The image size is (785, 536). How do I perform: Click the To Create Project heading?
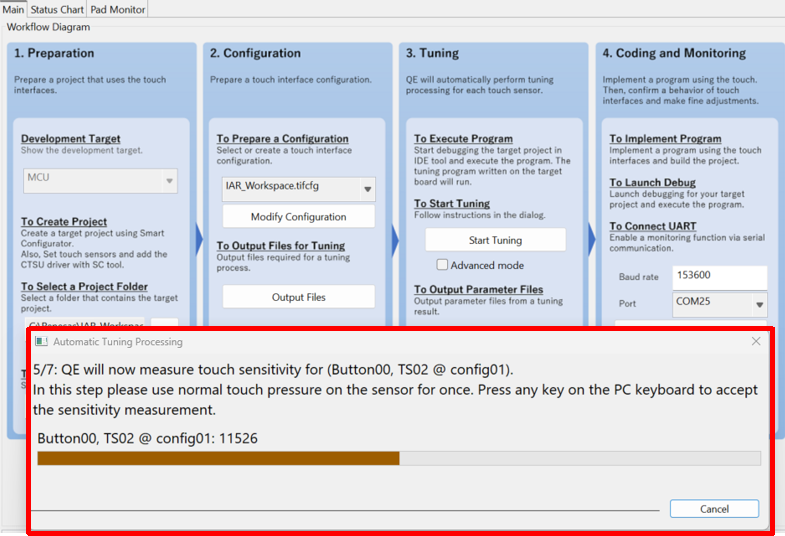click(x=64, y=222)
